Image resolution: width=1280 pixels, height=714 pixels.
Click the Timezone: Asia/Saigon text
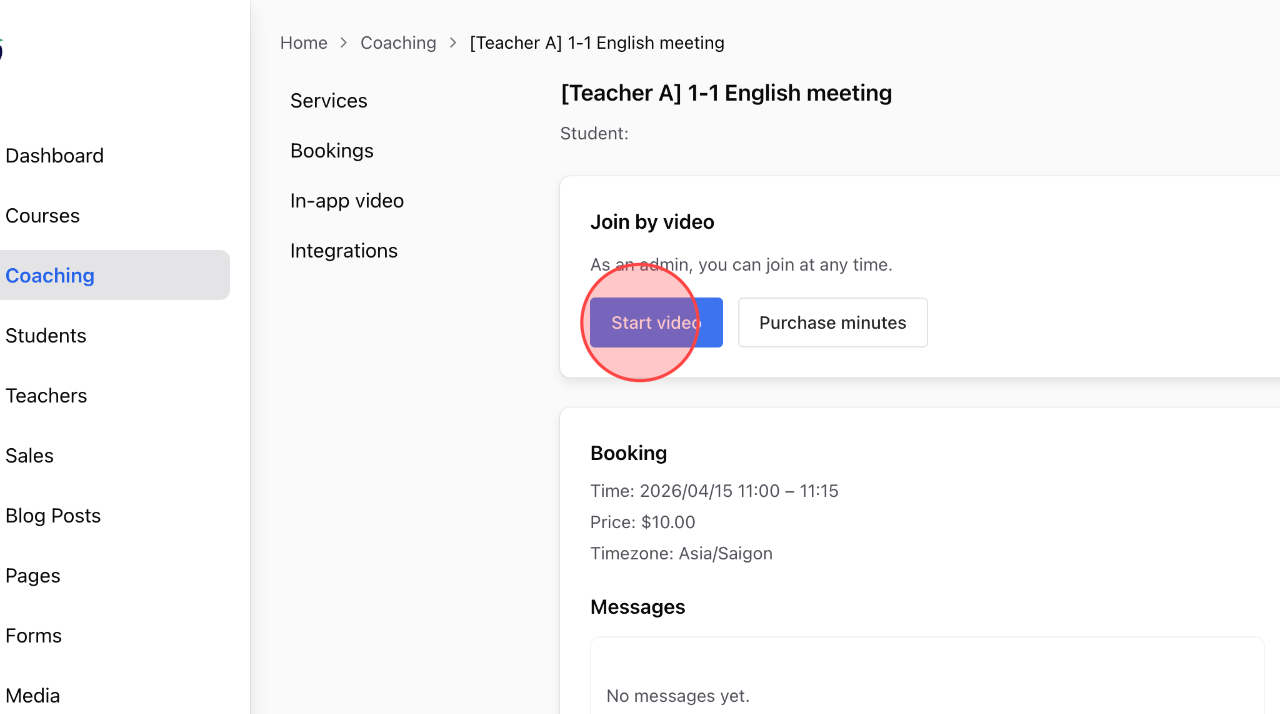681,553
